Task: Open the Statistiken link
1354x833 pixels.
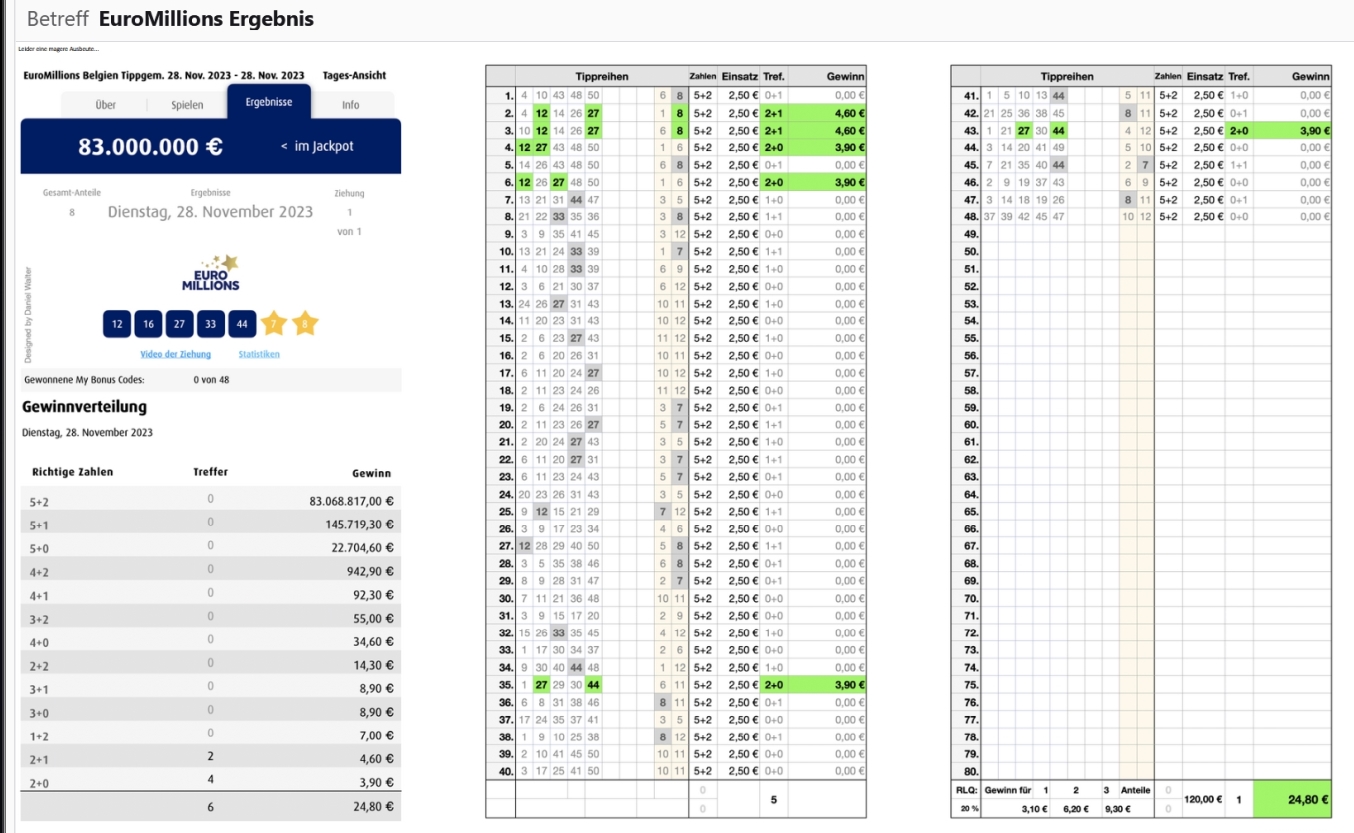Action: (259, 354)
